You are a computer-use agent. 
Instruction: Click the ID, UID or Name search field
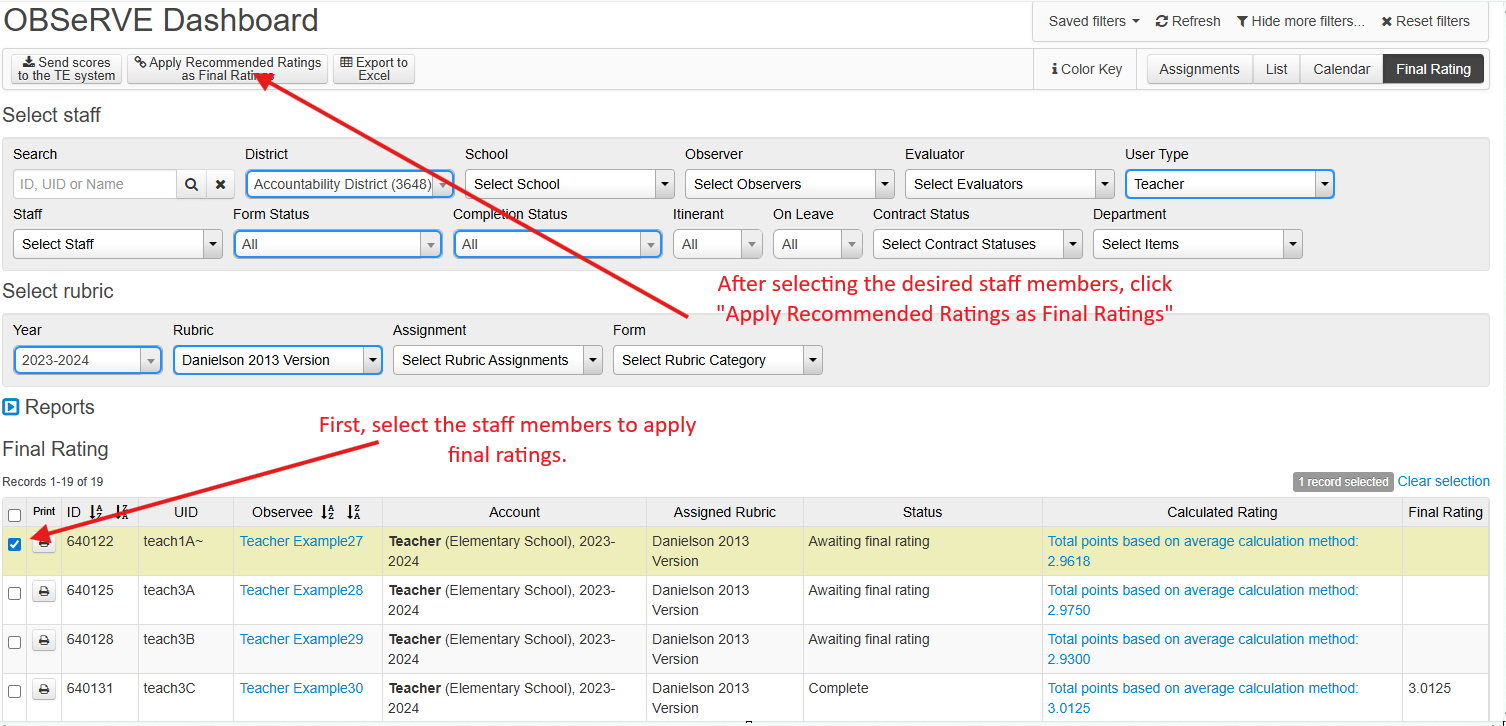[95, 184]
